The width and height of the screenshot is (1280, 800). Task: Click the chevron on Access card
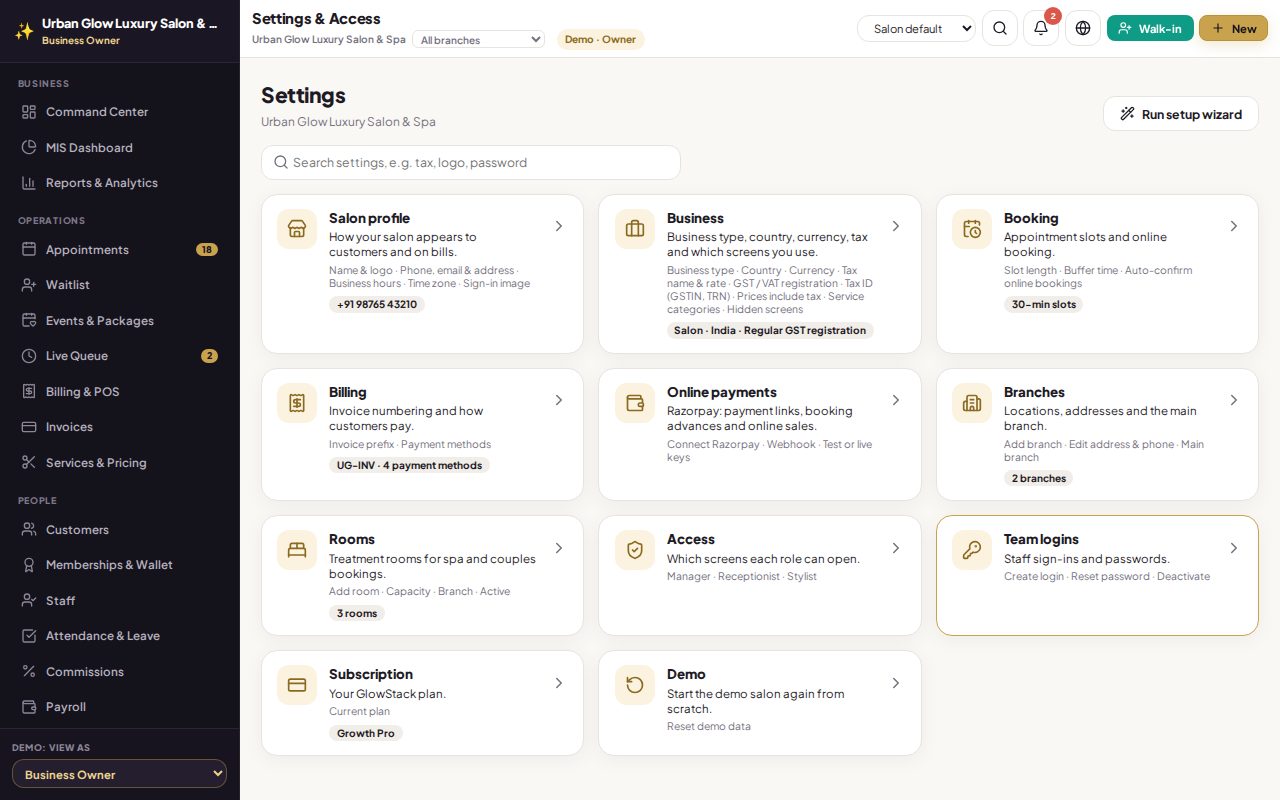tap(896, 548)
